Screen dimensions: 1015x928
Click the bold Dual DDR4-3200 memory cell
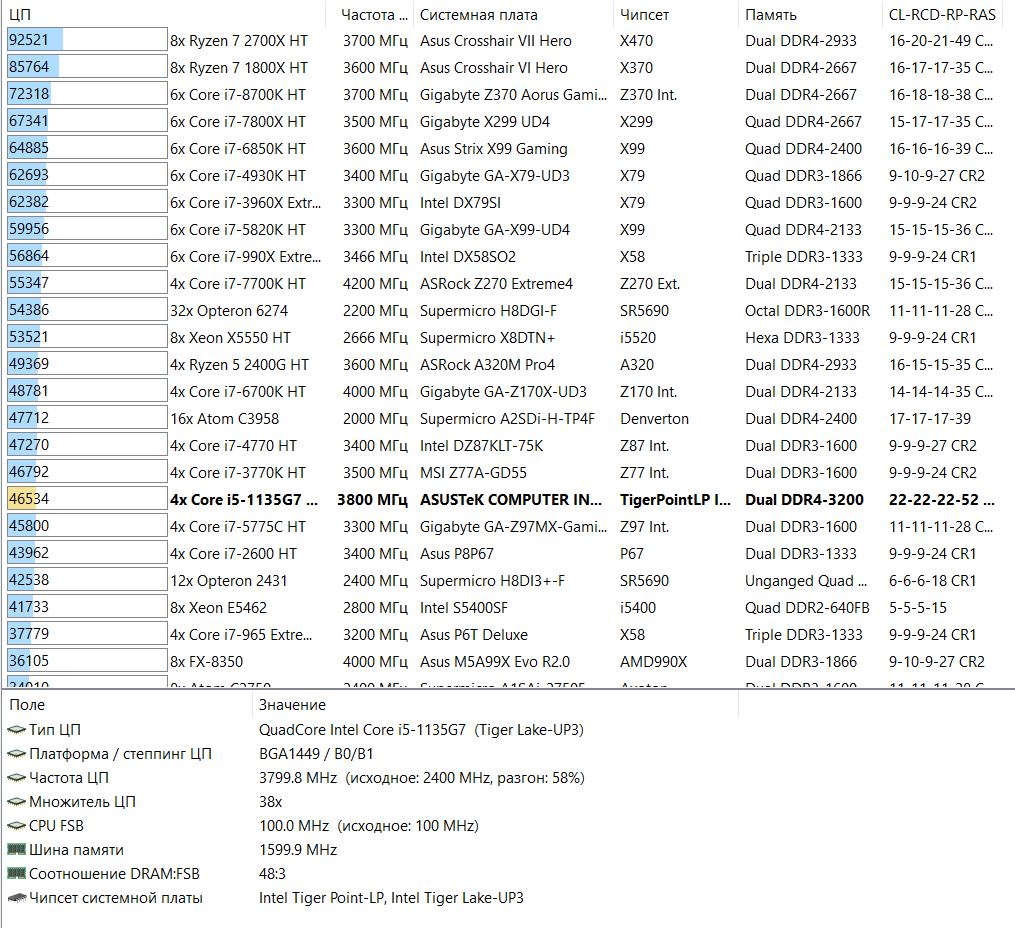pyautogui.click(x=804, y=500)
